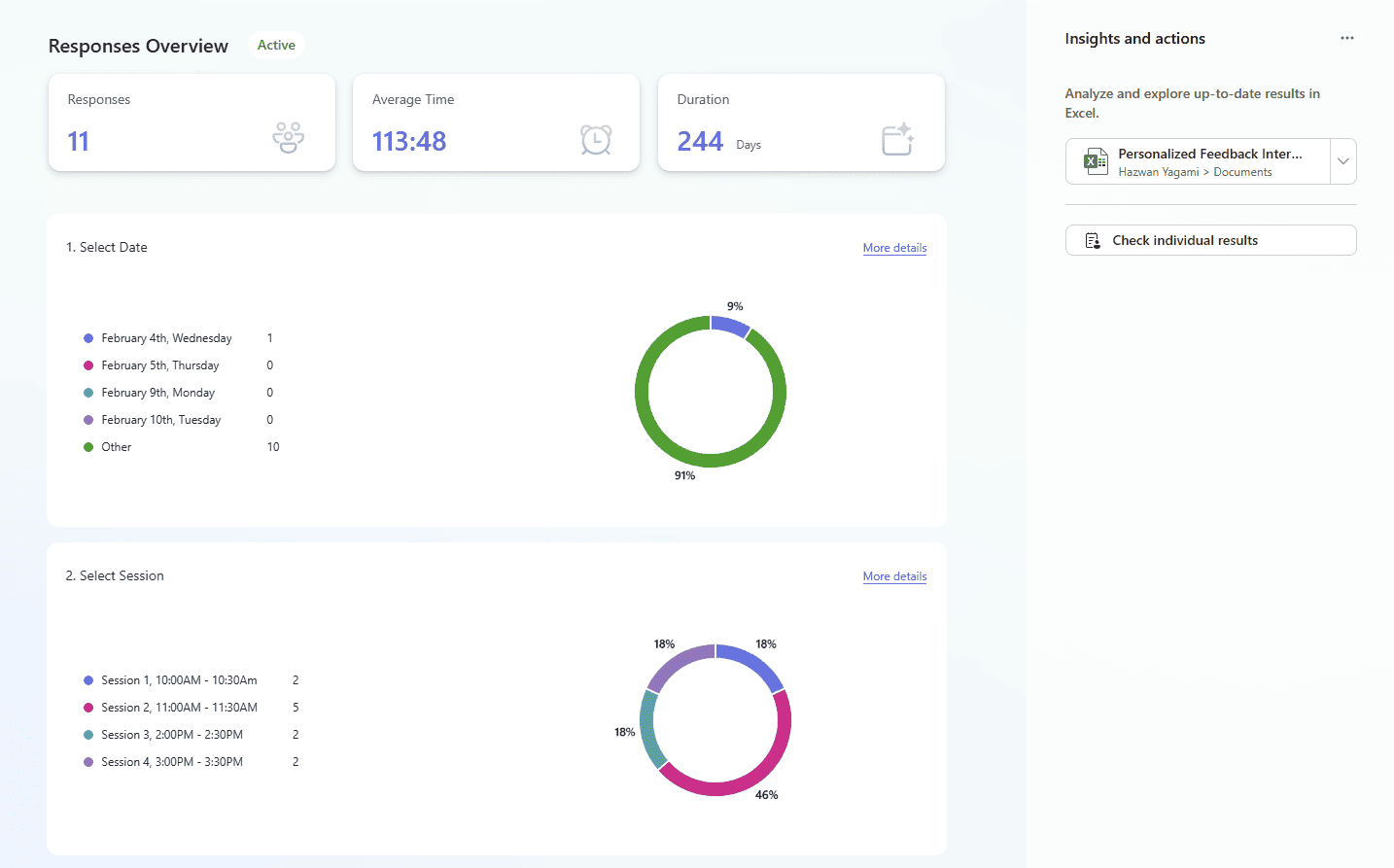Click the green dot for Other
The image size is (1394, 868).
[x=88, y=447]
